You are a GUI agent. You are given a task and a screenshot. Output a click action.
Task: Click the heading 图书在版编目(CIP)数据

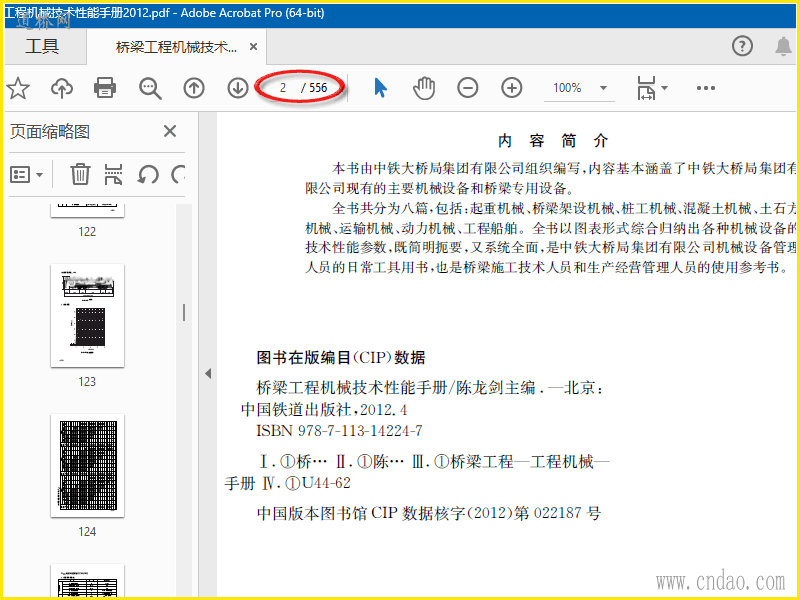(341, 357)
